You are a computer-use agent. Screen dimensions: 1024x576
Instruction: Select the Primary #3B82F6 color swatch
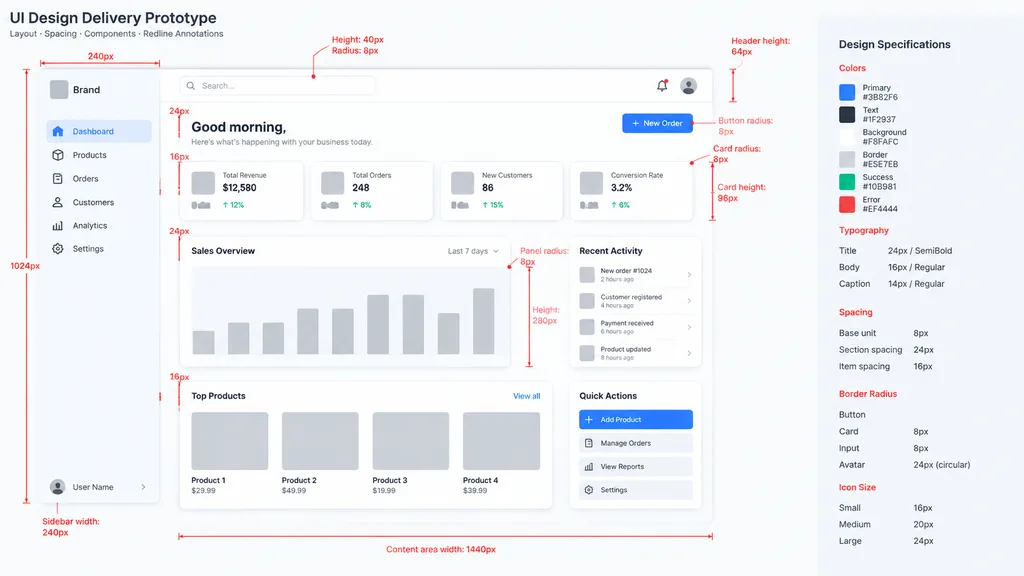847,92
